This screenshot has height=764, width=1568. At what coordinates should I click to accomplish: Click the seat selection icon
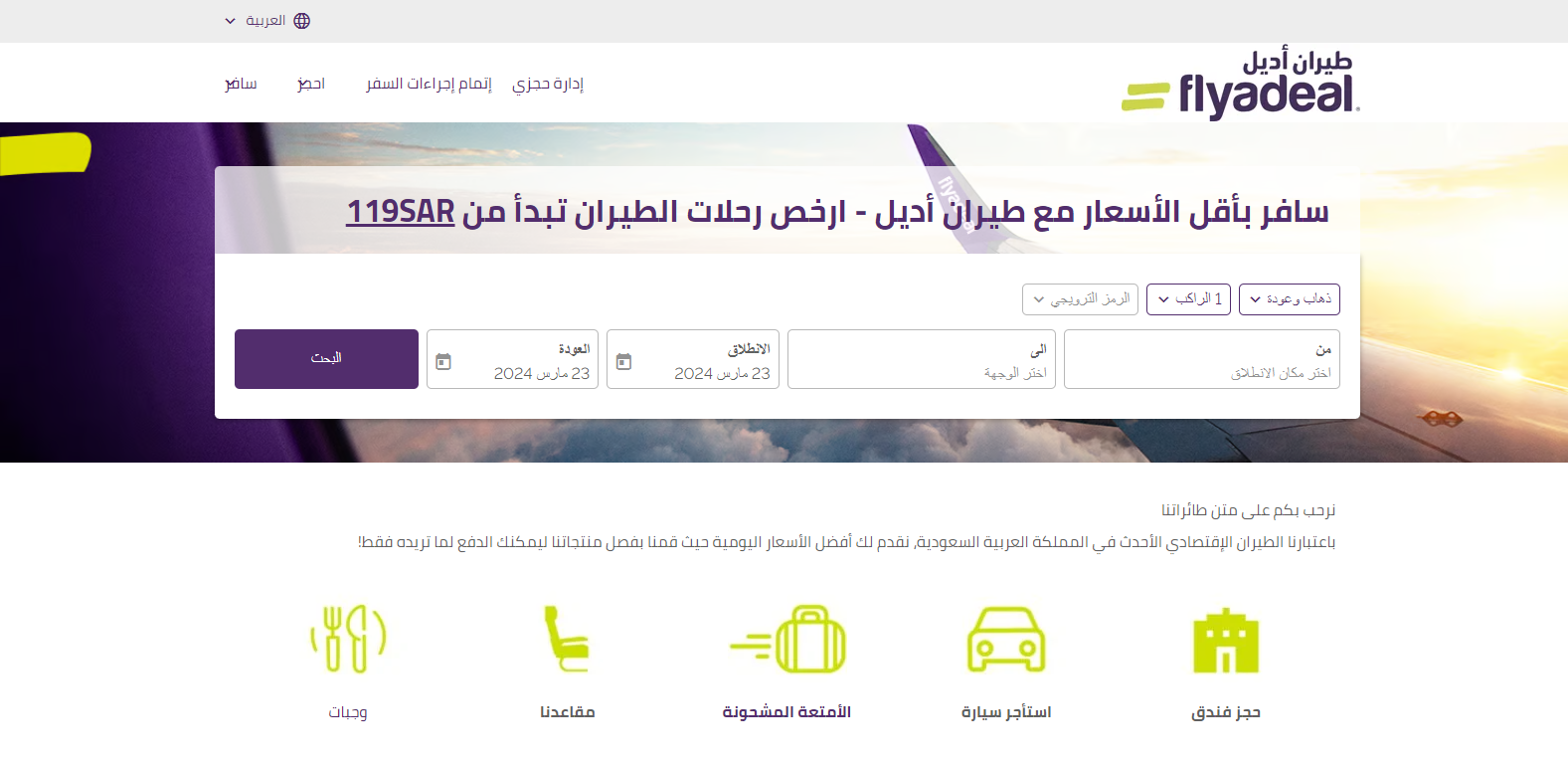(567, 639)
